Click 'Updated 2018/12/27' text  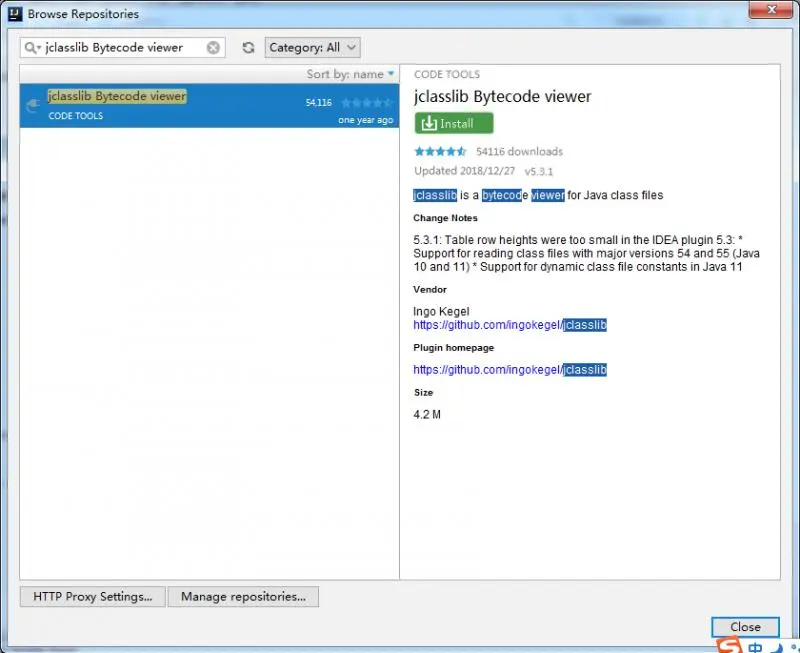[x=464, y=171]
